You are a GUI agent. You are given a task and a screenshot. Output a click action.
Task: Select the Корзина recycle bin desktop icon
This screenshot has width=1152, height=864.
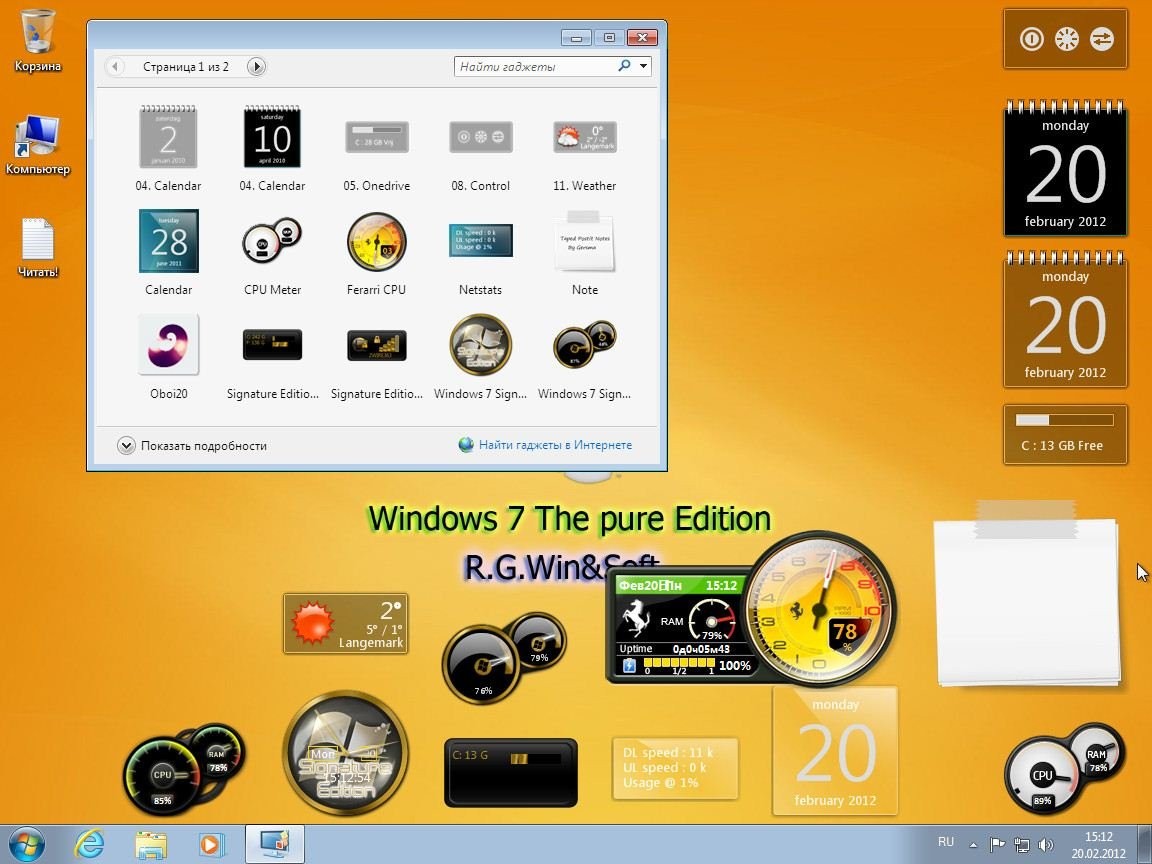[x=37, y=41]
